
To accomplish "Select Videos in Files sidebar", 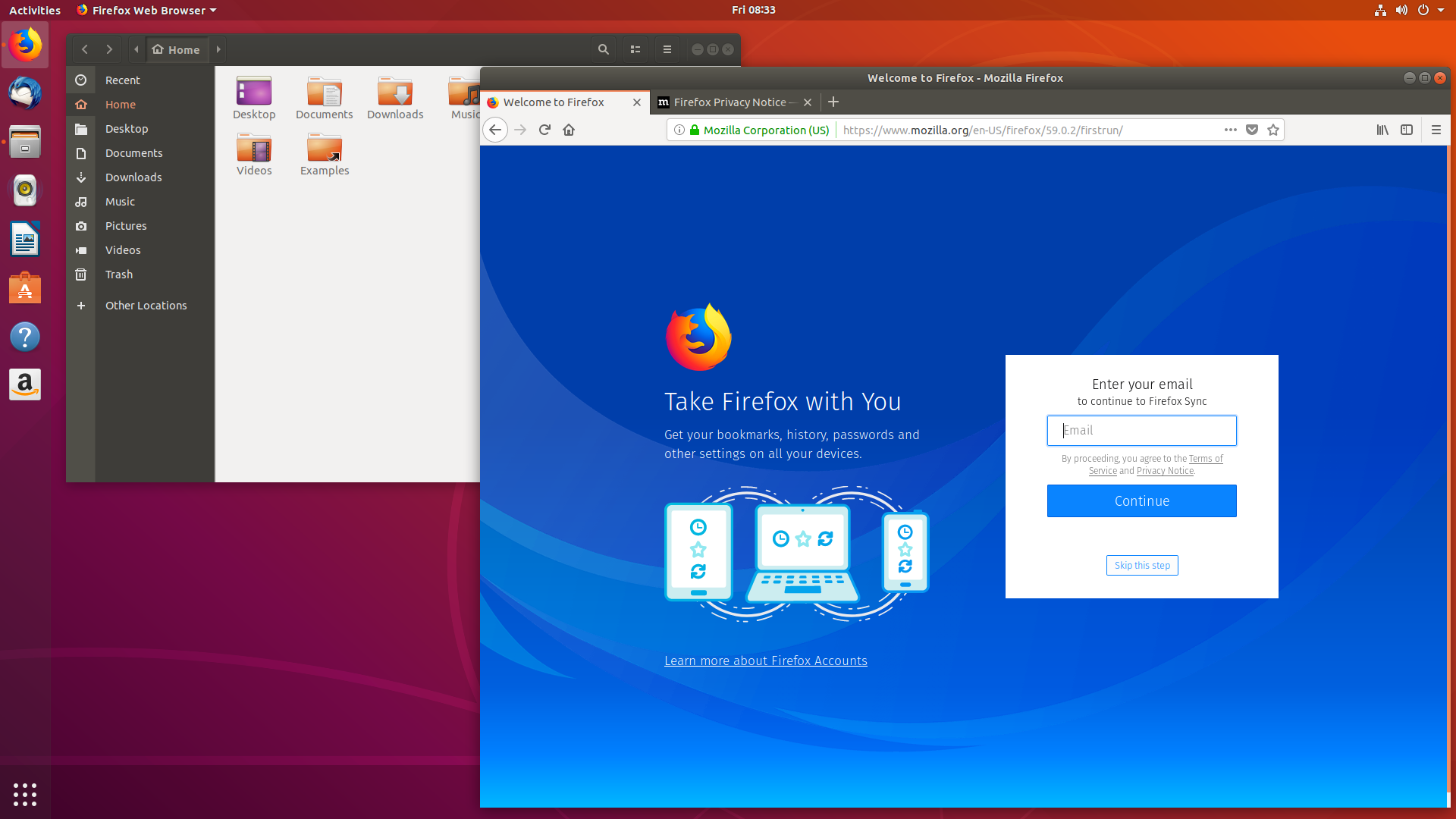I will tap(140, 250).
